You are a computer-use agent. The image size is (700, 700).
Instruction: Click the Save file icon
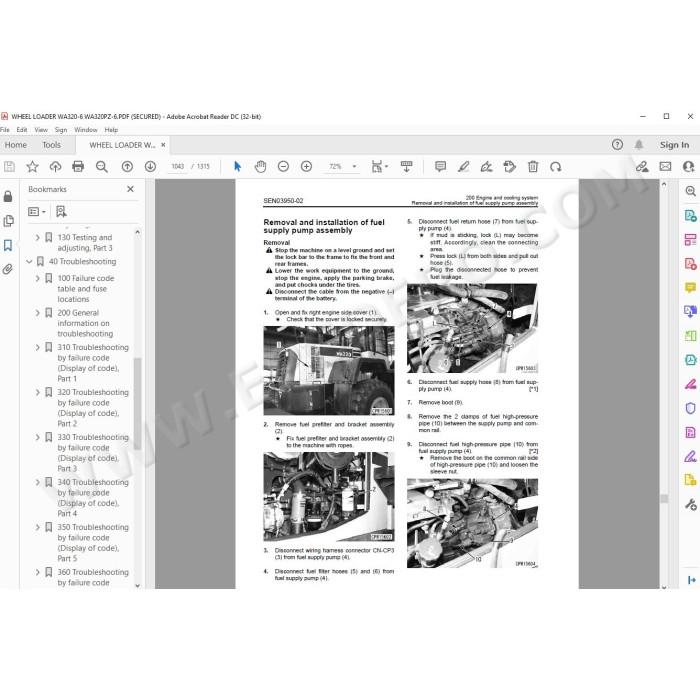coord(9,167)
